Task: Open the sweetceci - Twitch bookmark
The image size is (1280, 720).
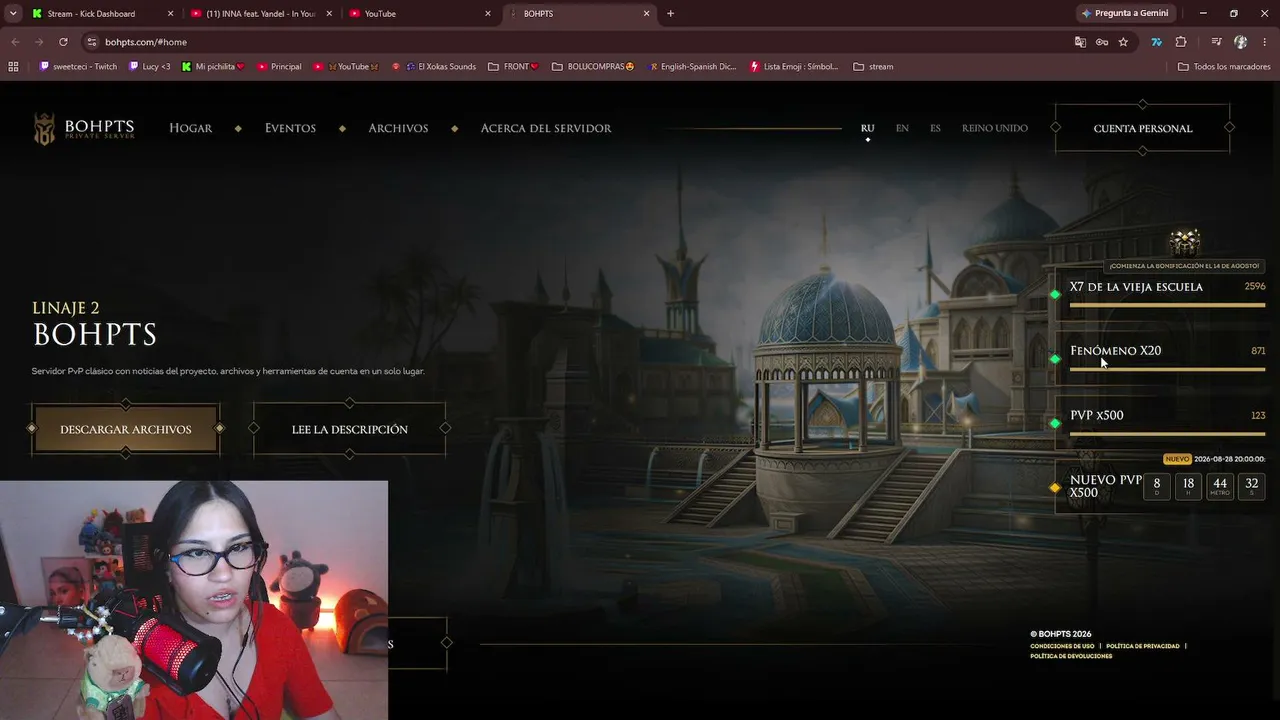Action: (x=78, y=67)
